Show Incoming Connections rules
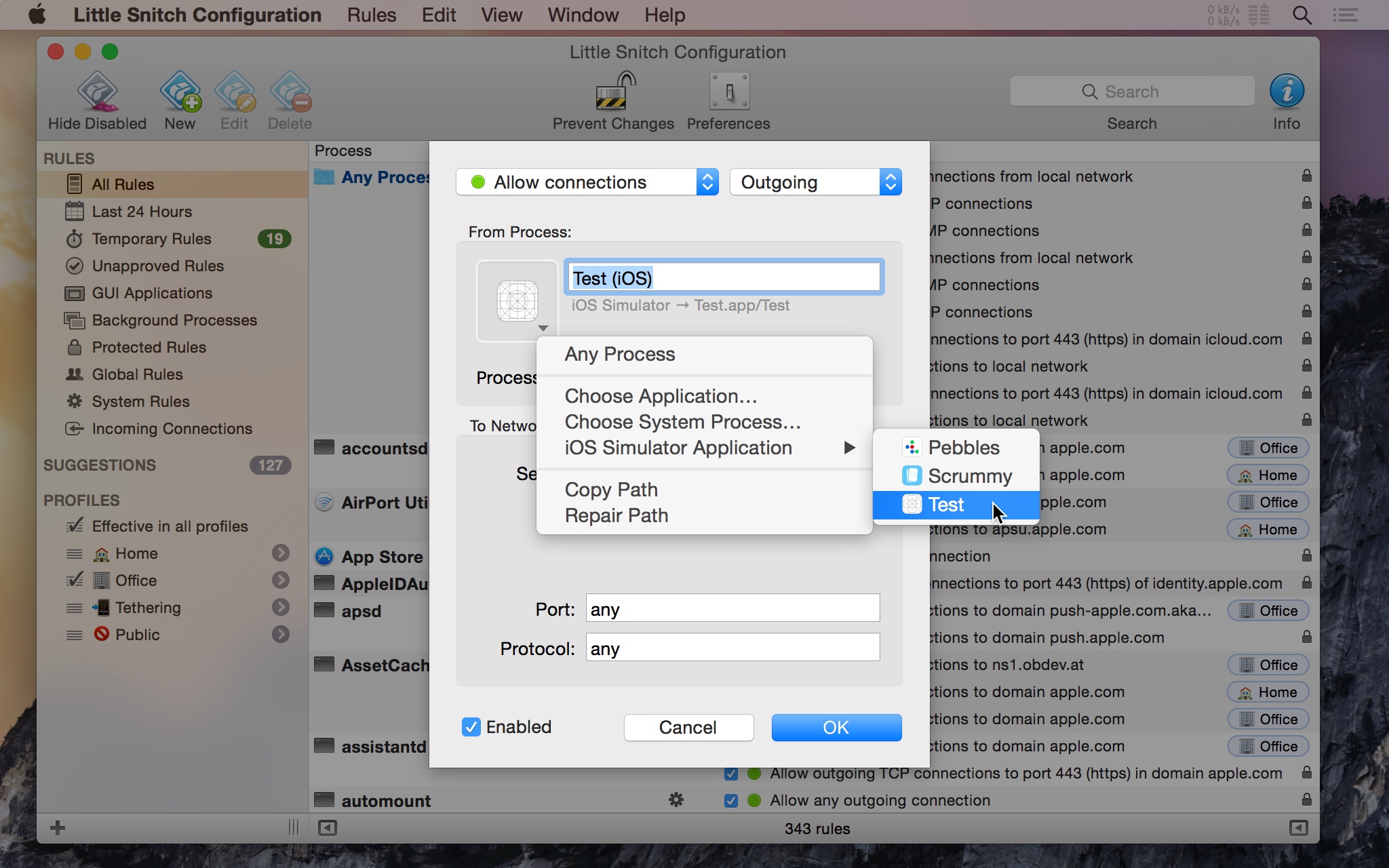Image resolution: width=1389 pixels, height=868 pixels. 173,429
